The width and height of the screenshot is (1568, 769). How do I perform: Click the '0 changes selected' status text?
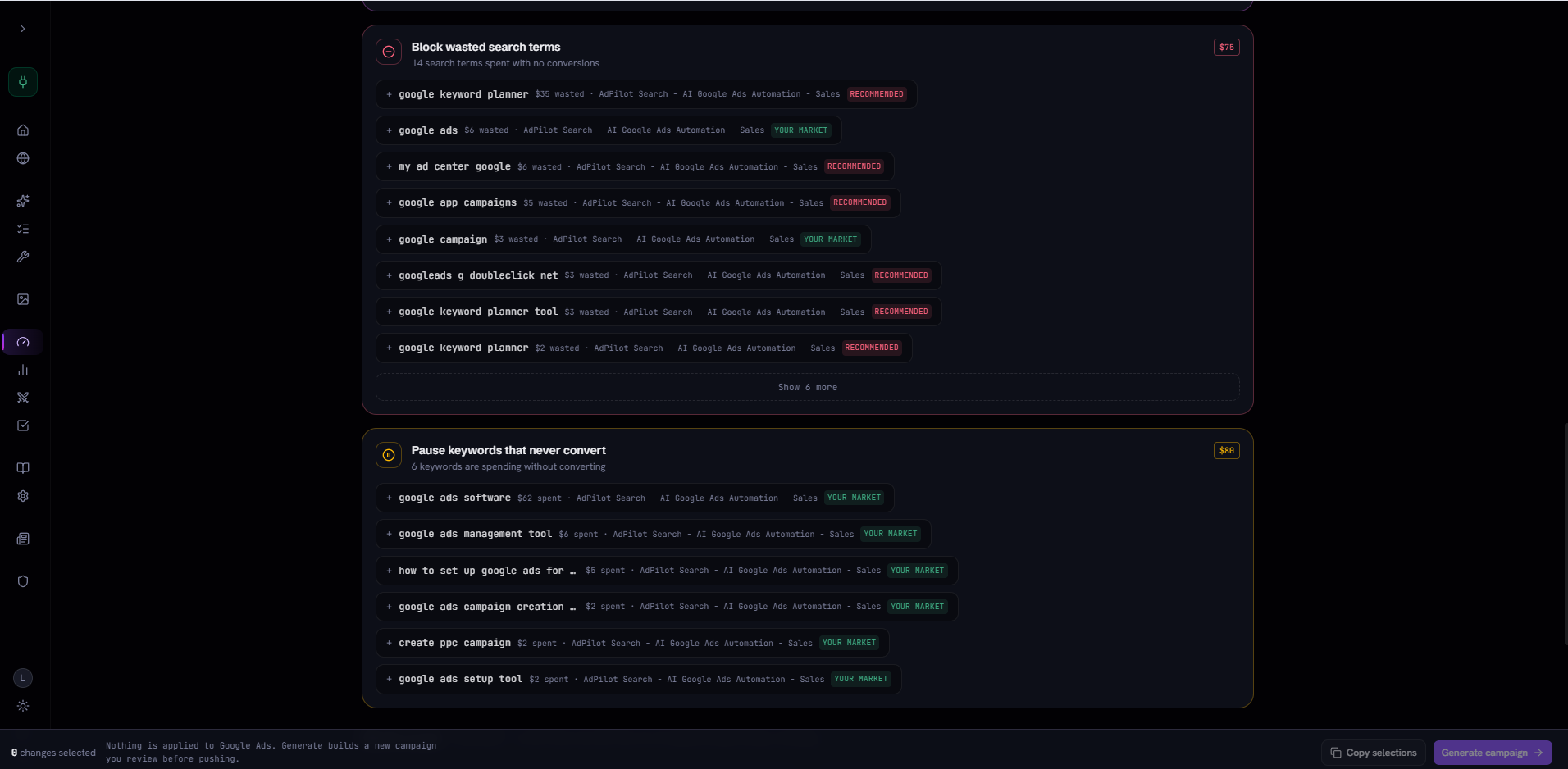tap(53, 753)
